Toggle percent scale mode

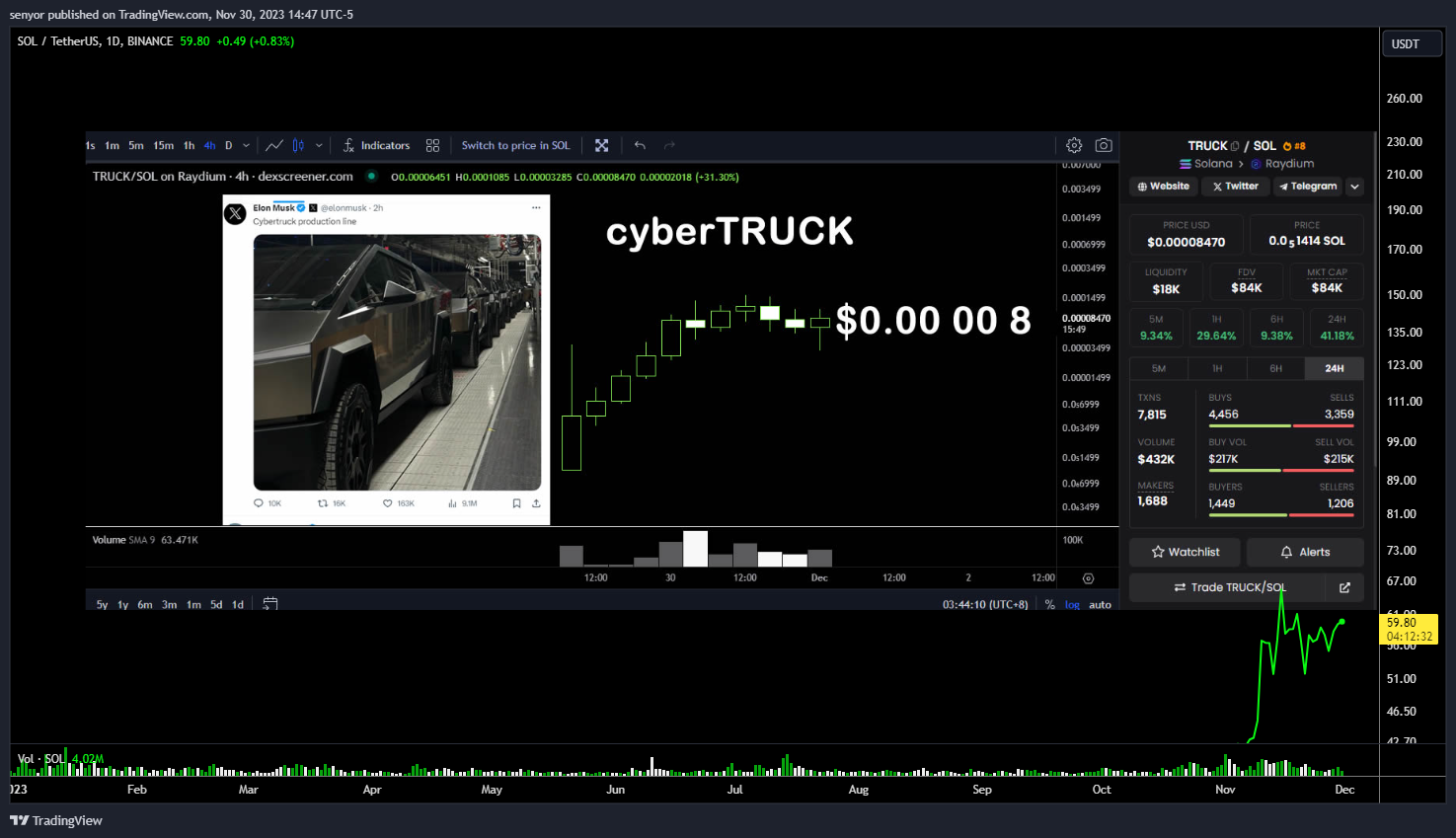point(1049,605)
